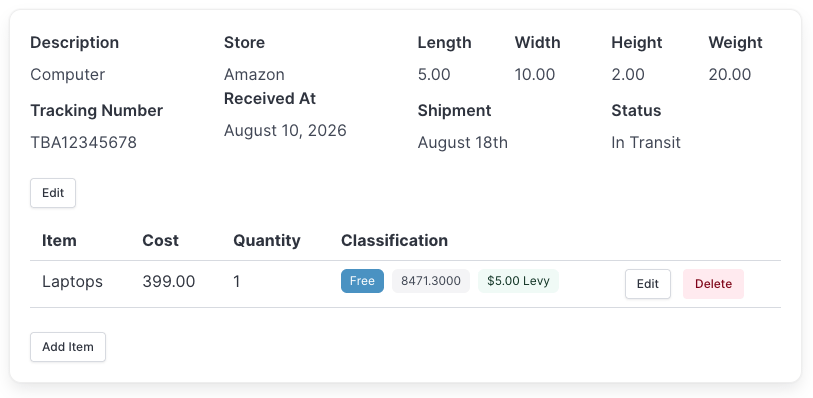The image size is (813, 398).
Task: Click the Item column header
Action: (59, 240)
